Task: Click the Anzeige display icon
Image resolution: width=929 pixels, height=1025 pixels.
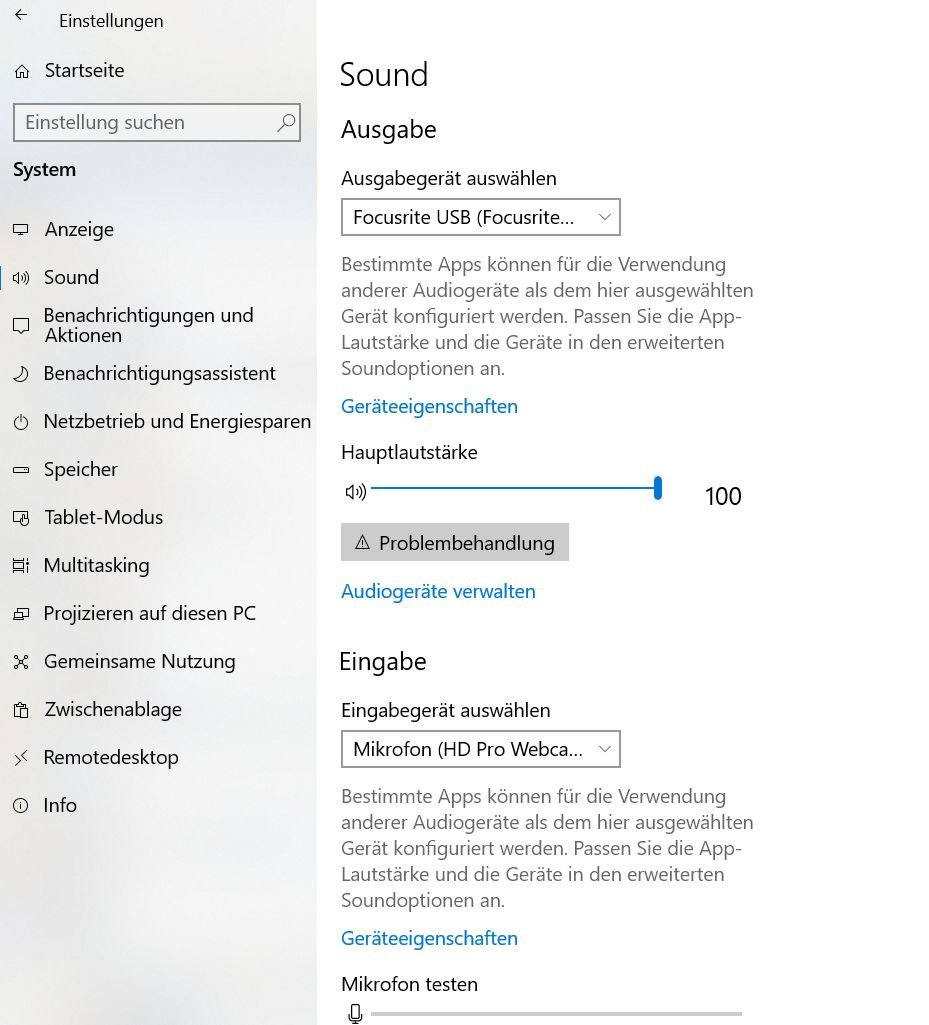Action: tap(21, 230)
